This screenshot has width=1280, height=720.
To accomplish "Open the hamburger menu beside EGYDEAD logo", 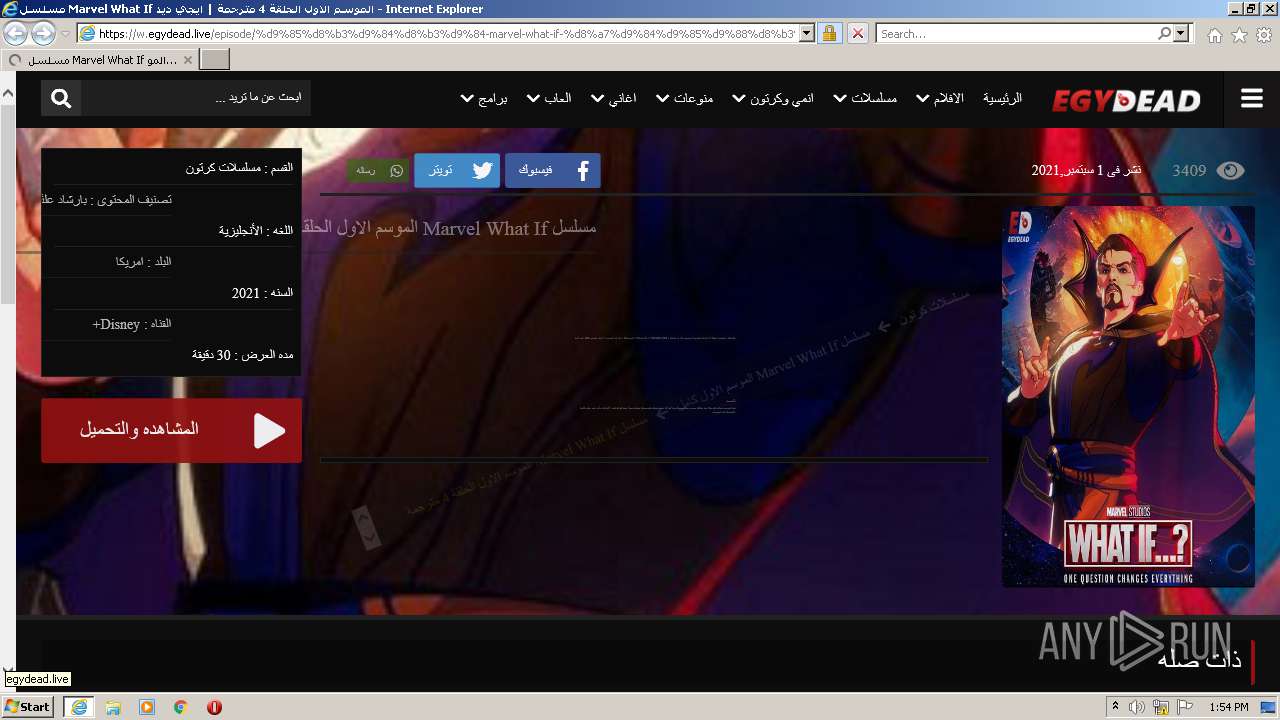I will click(x=1252, y=98).
